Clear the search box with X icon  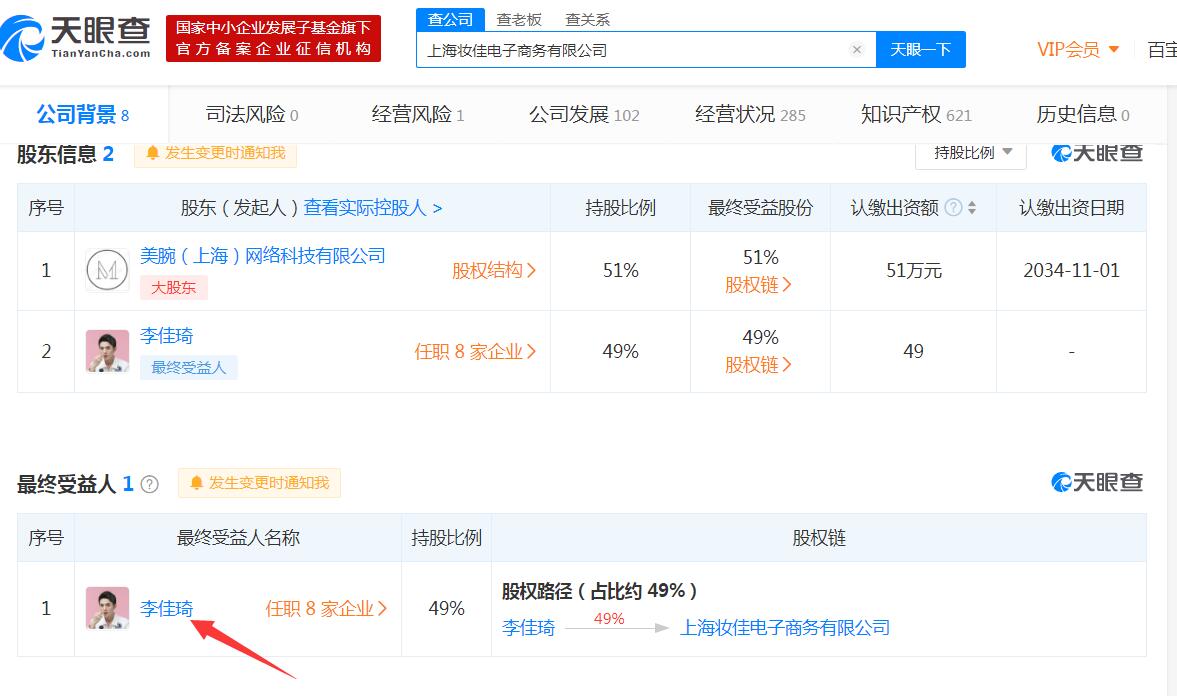[x=856, y=50]
